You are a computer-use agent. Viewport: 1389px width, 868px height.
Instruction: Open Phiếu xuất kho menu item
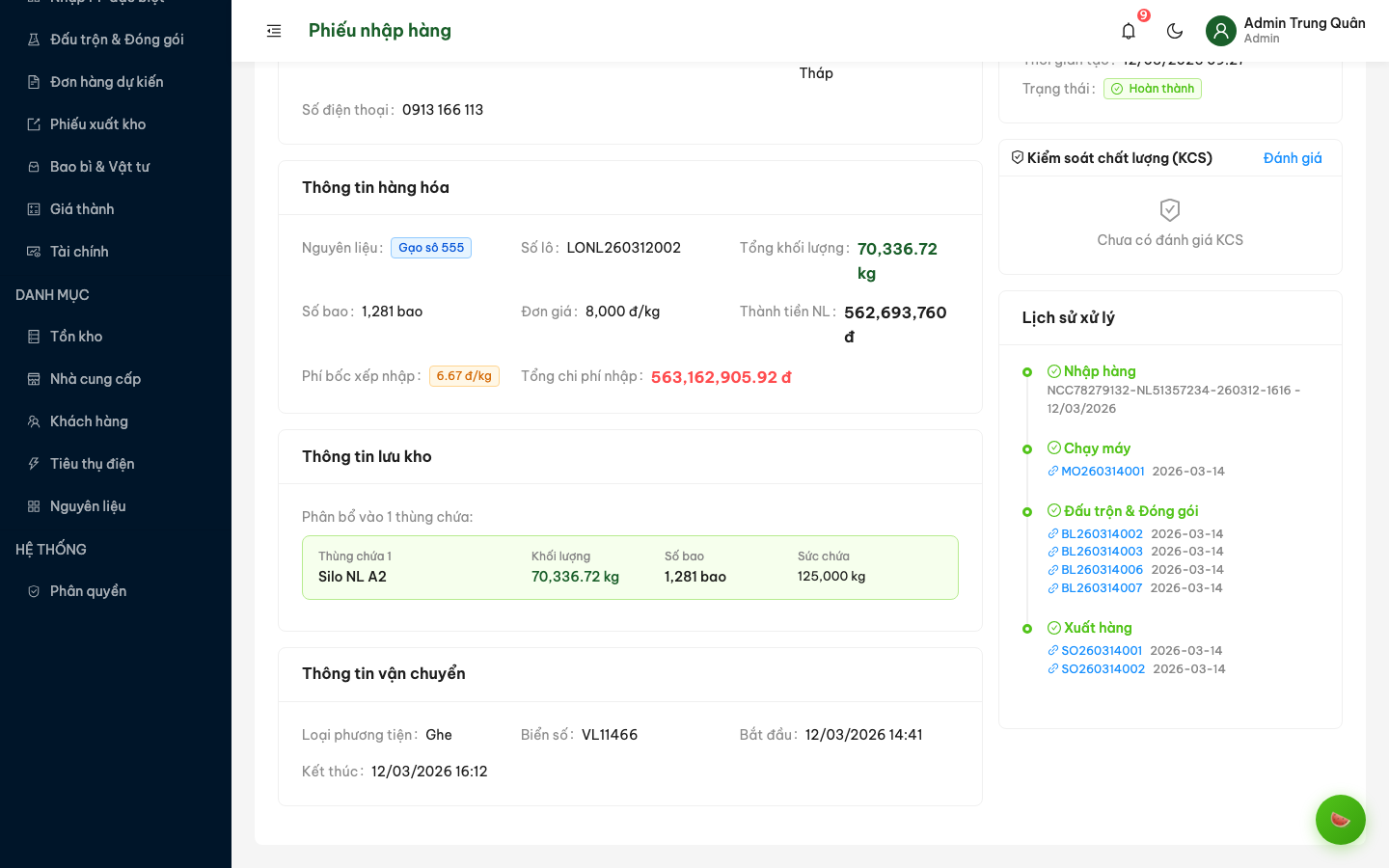tap(97, 124)
